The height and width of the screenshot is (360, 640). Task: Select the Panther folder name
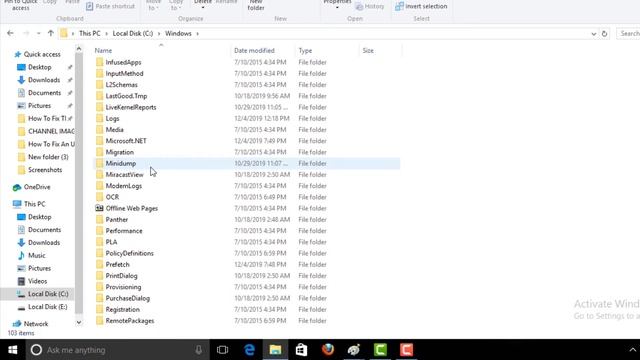pyautogui.click(x=117, y=220)
